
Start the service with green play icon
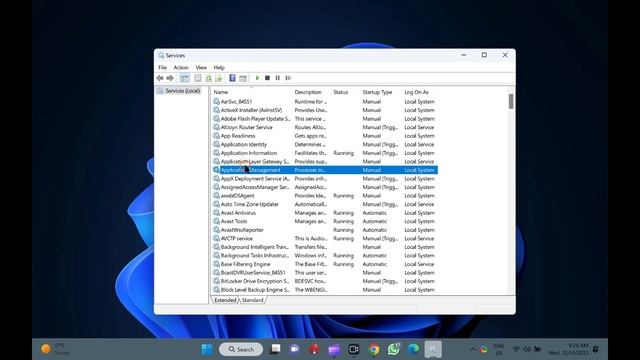point(257,78)
